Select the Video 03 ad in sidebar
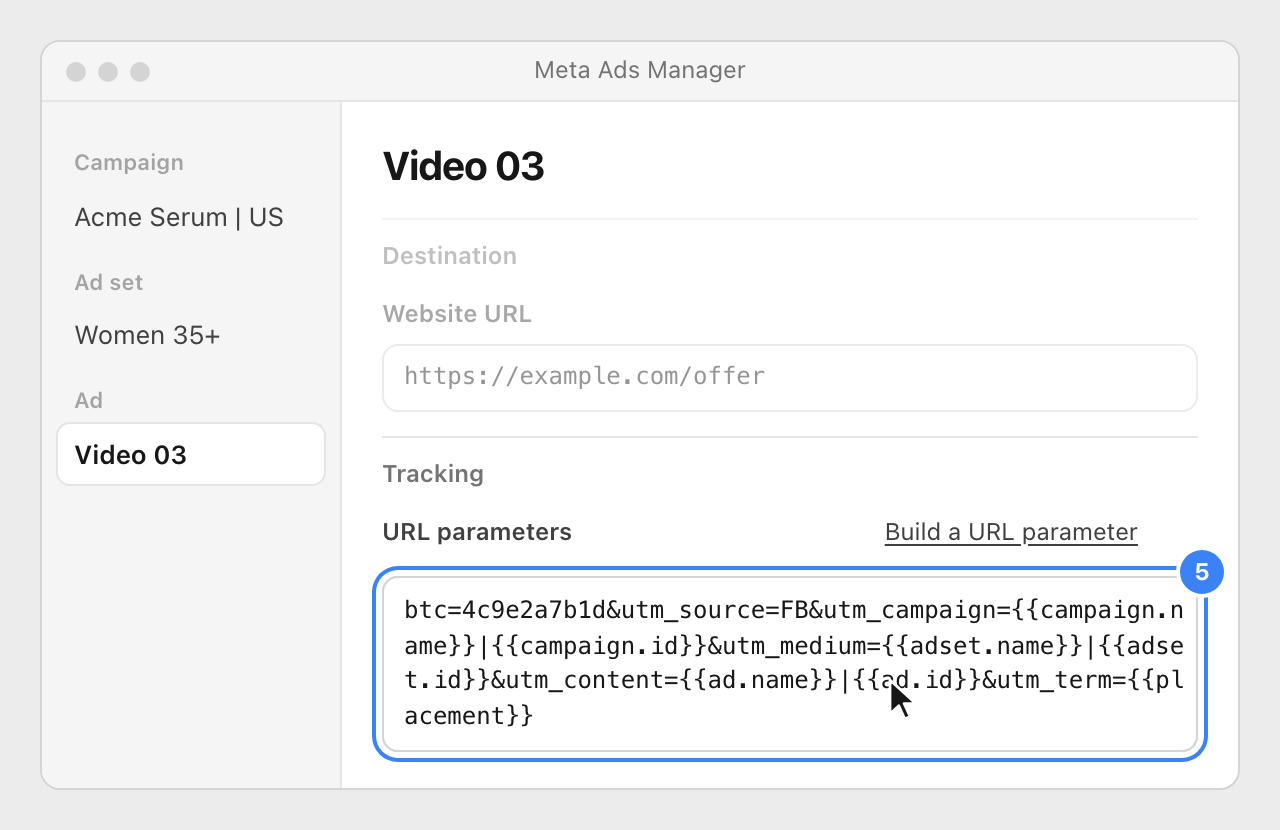The width and height of the screenshot is (1280, 830). point(191,455)
